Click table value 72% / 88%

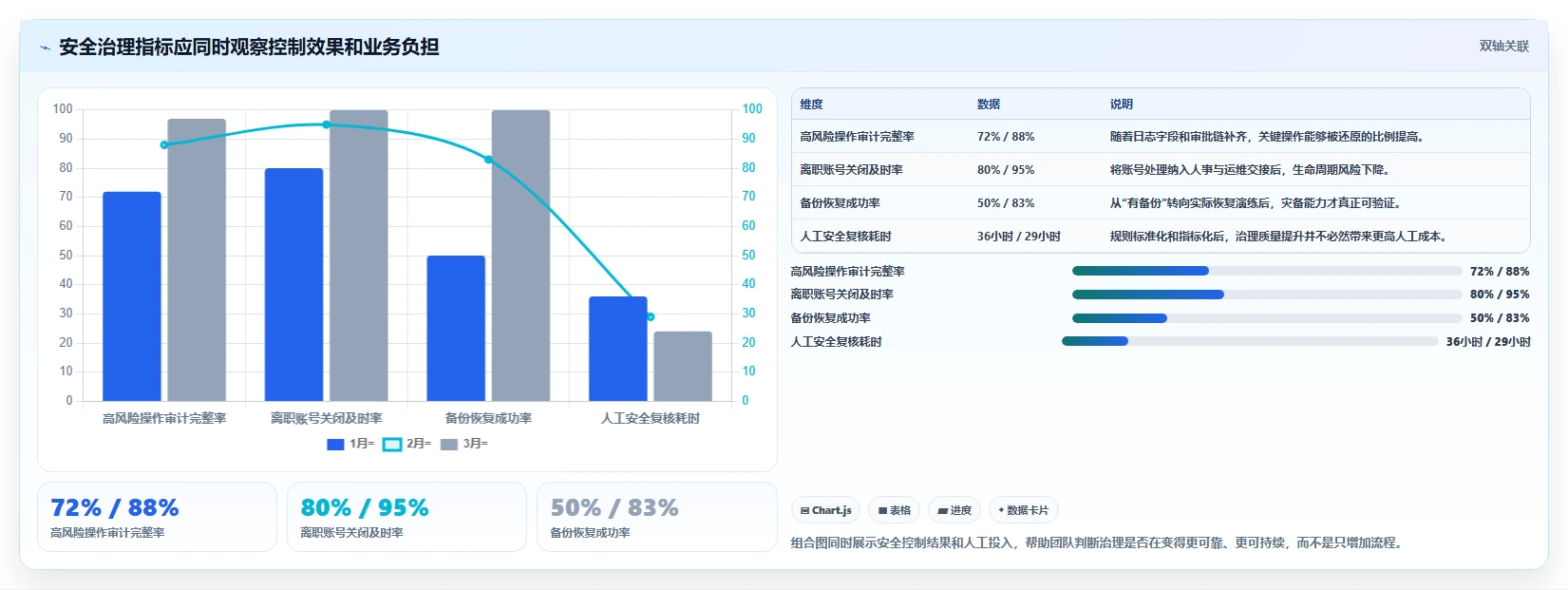point(1006,137)
